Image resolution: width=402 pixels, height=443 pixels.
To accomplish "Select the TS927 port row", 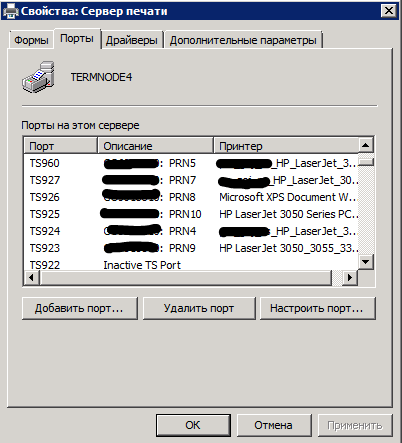I will coord(191,180).
